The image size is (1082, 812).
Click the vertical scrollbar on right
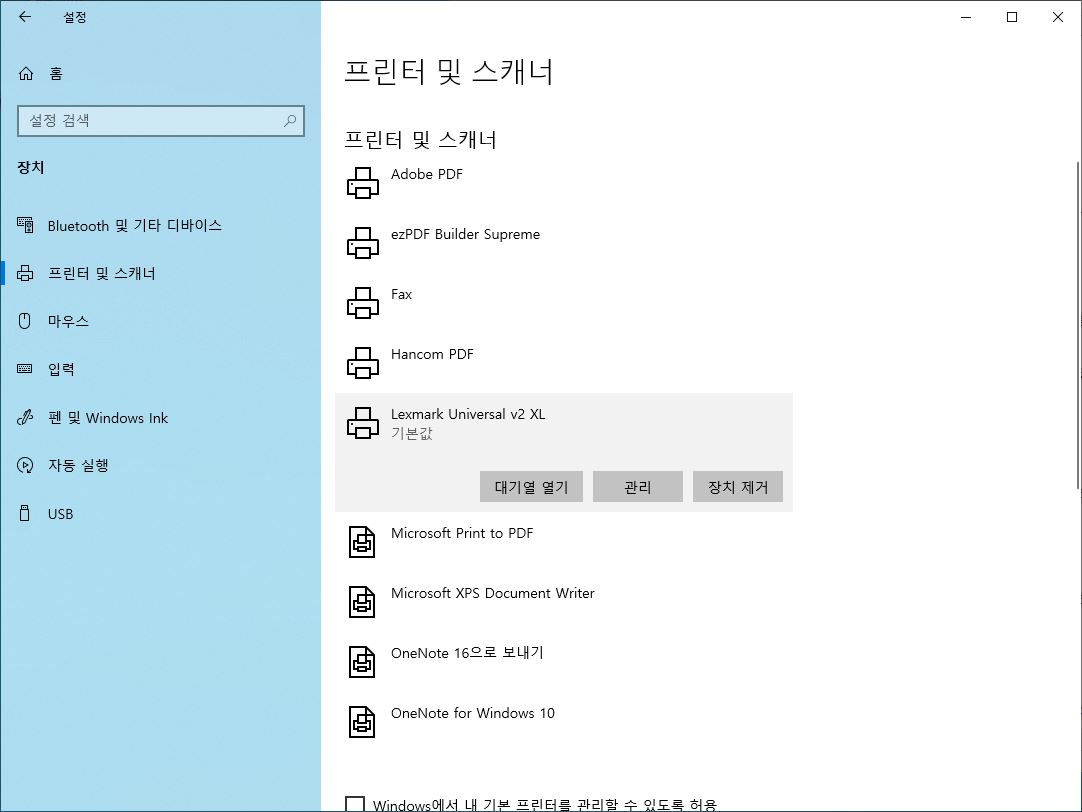point(1077,326)
